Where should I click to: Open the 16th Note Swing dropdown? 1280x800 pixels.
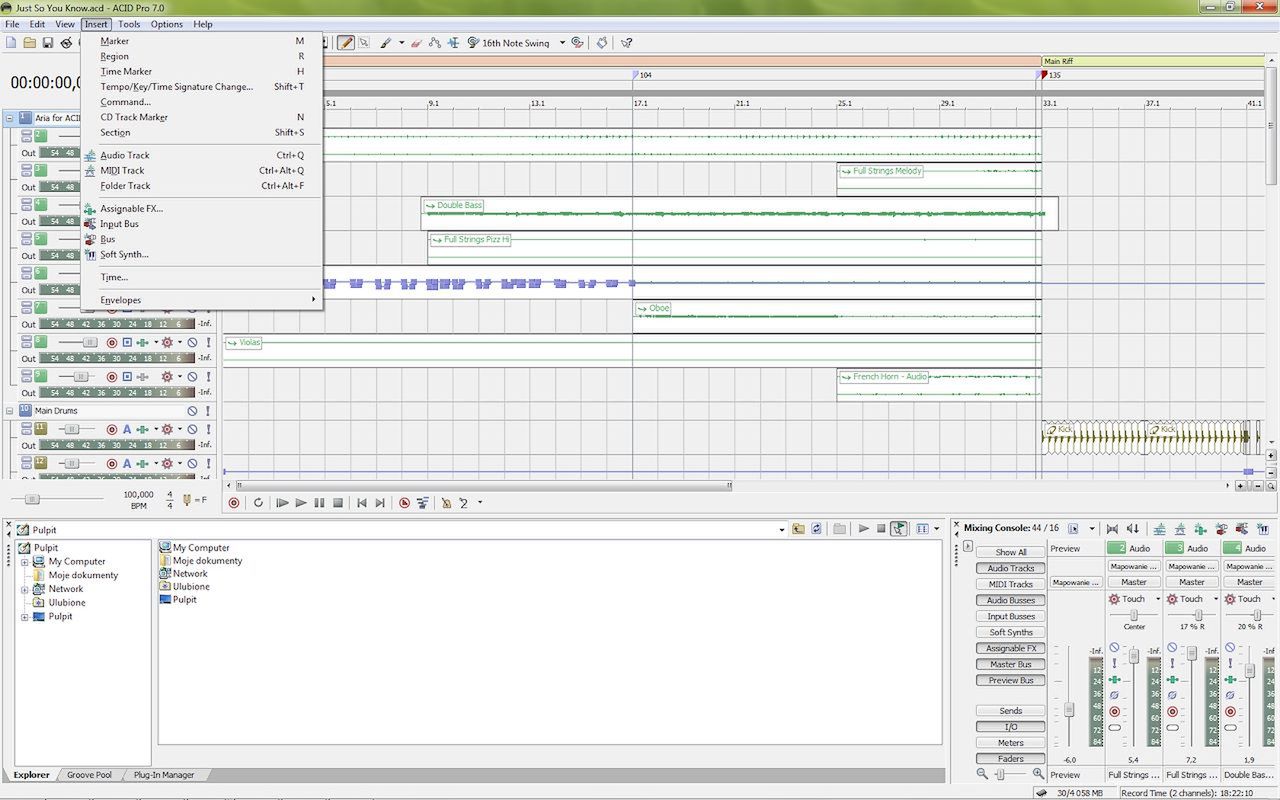click(x=562, y=42)
